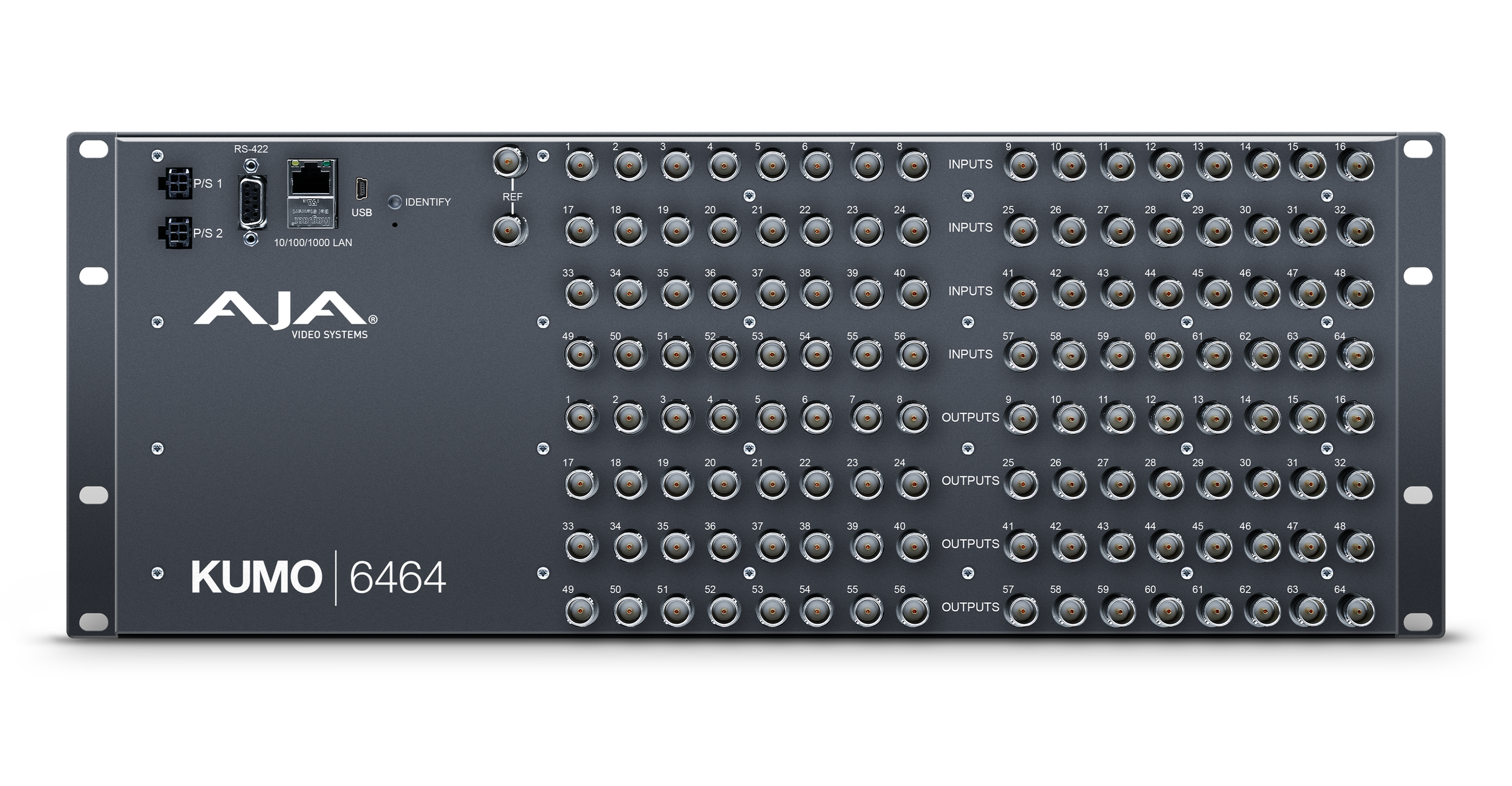Click the upper REF BNC connector
The width and height of the screenshot is (1512, 786).
pyautogui.click(x=510, y=162)
